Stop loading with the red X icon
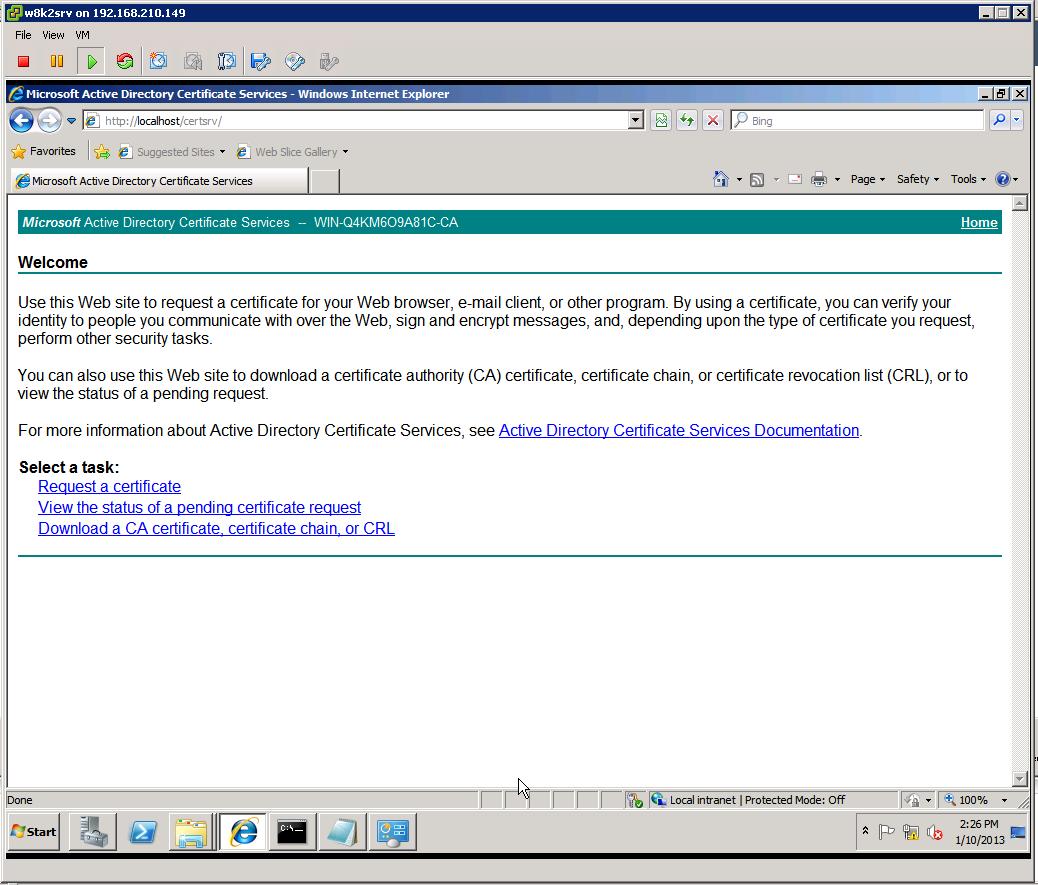Viewport: 1038px width, 885px height. click(712, 120)
